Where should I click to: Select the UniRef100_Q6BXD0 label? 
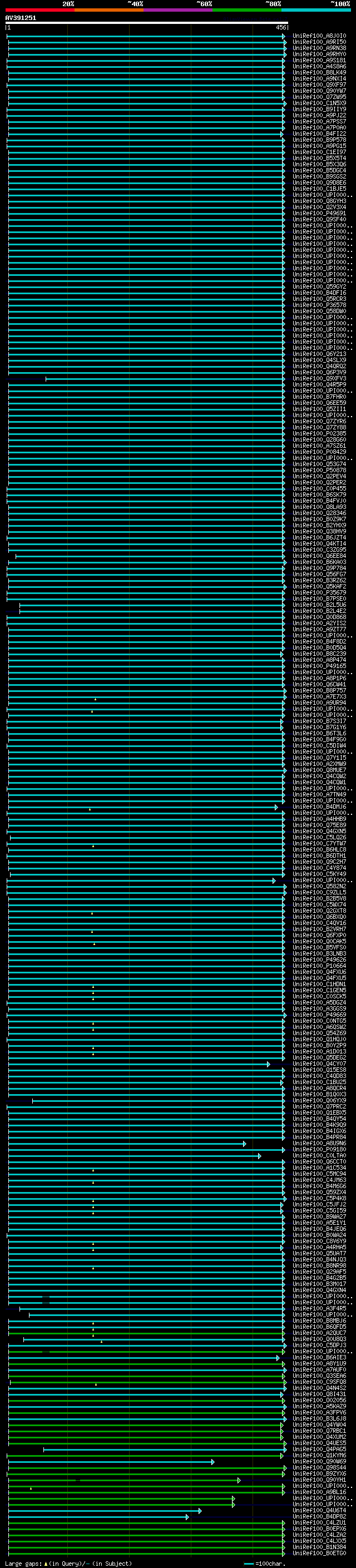point(319,917)
